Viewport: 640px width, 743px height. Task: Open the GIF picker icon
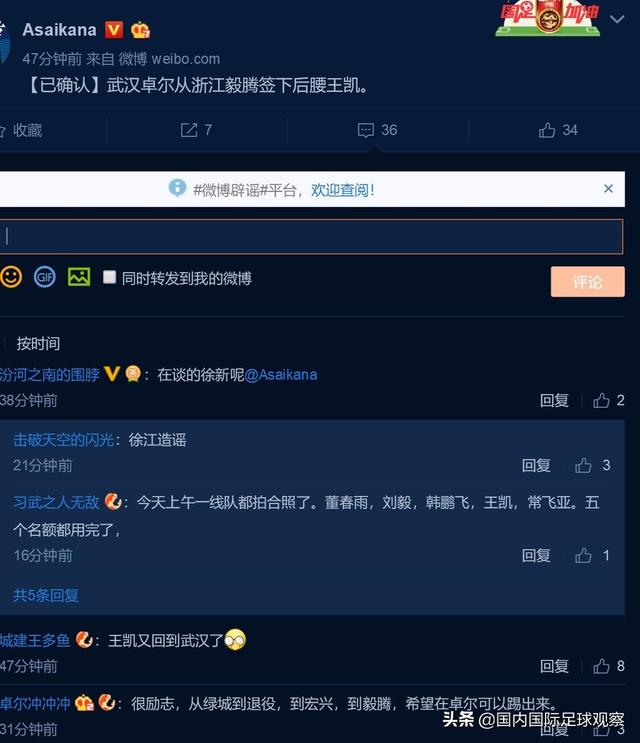(x=45, y=277)
